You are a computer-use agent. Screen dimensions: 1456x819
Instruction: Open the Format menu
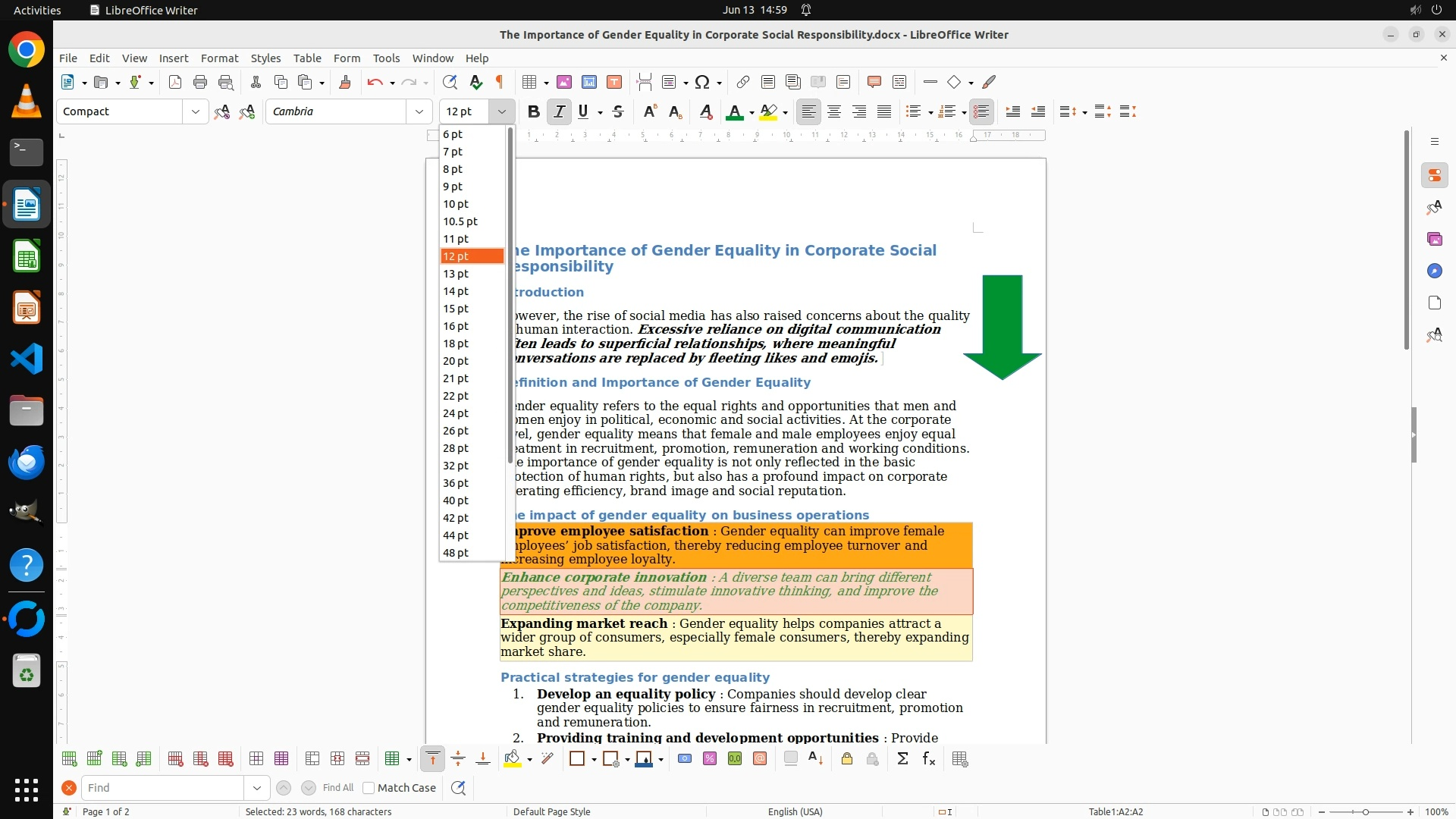point(219,58)
